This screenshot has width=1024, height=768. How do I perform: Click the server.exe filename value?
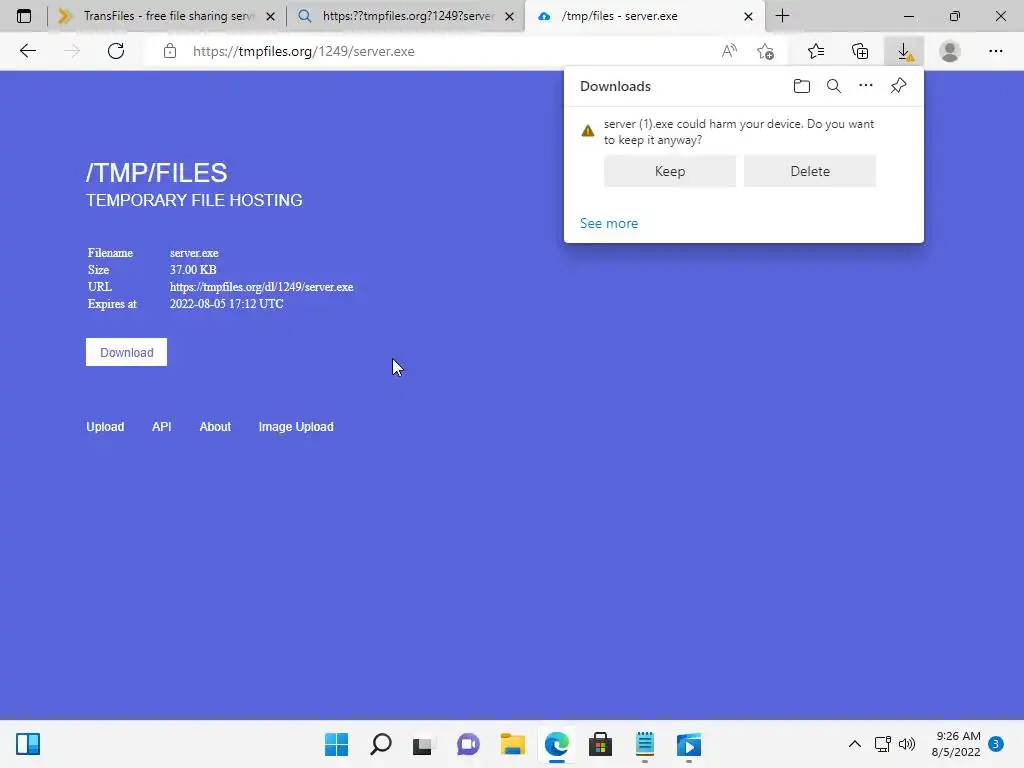tap(194, 253)
